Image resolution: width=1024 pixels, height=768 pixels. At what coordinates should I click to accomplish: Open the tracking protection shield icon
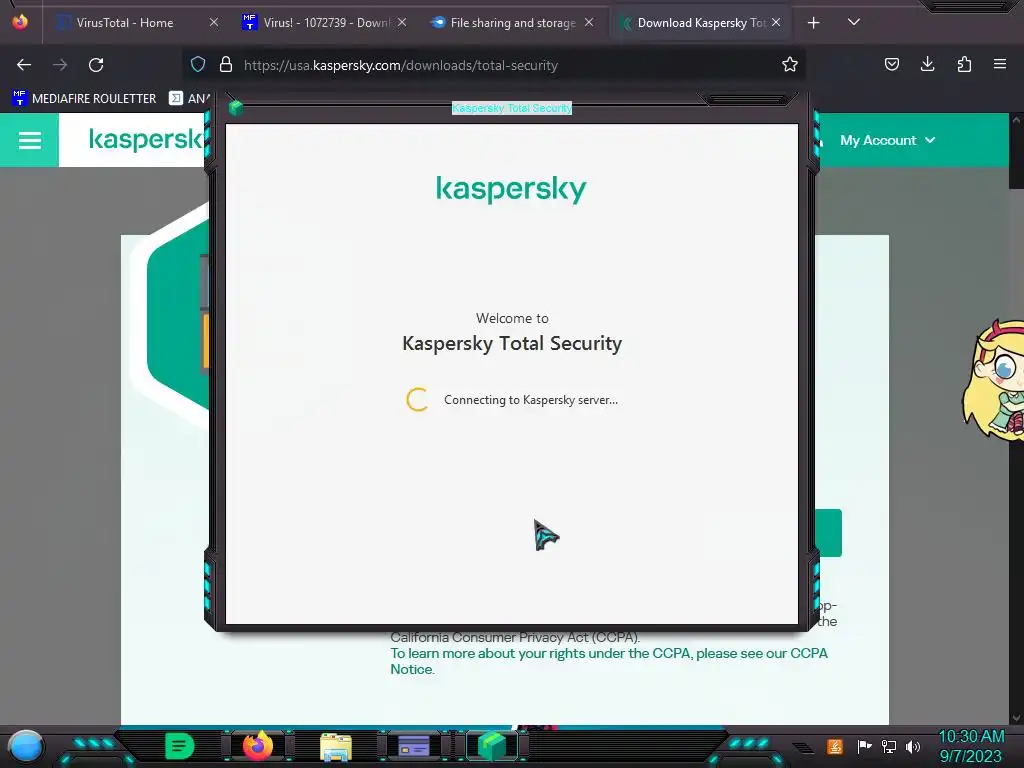coord(198,64)
